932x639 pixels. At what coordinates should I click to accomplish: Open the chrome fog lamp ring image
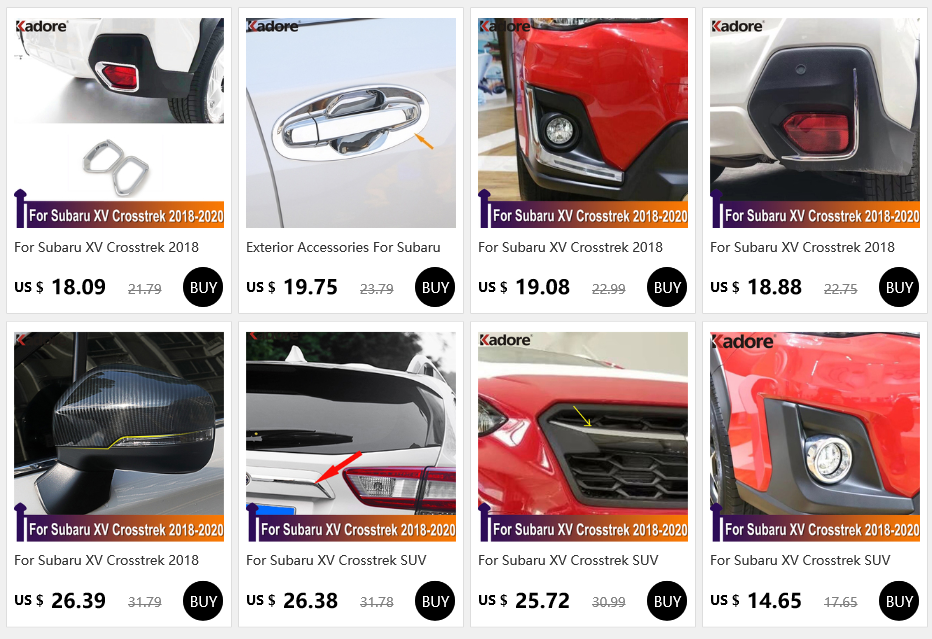click(814, 436)
